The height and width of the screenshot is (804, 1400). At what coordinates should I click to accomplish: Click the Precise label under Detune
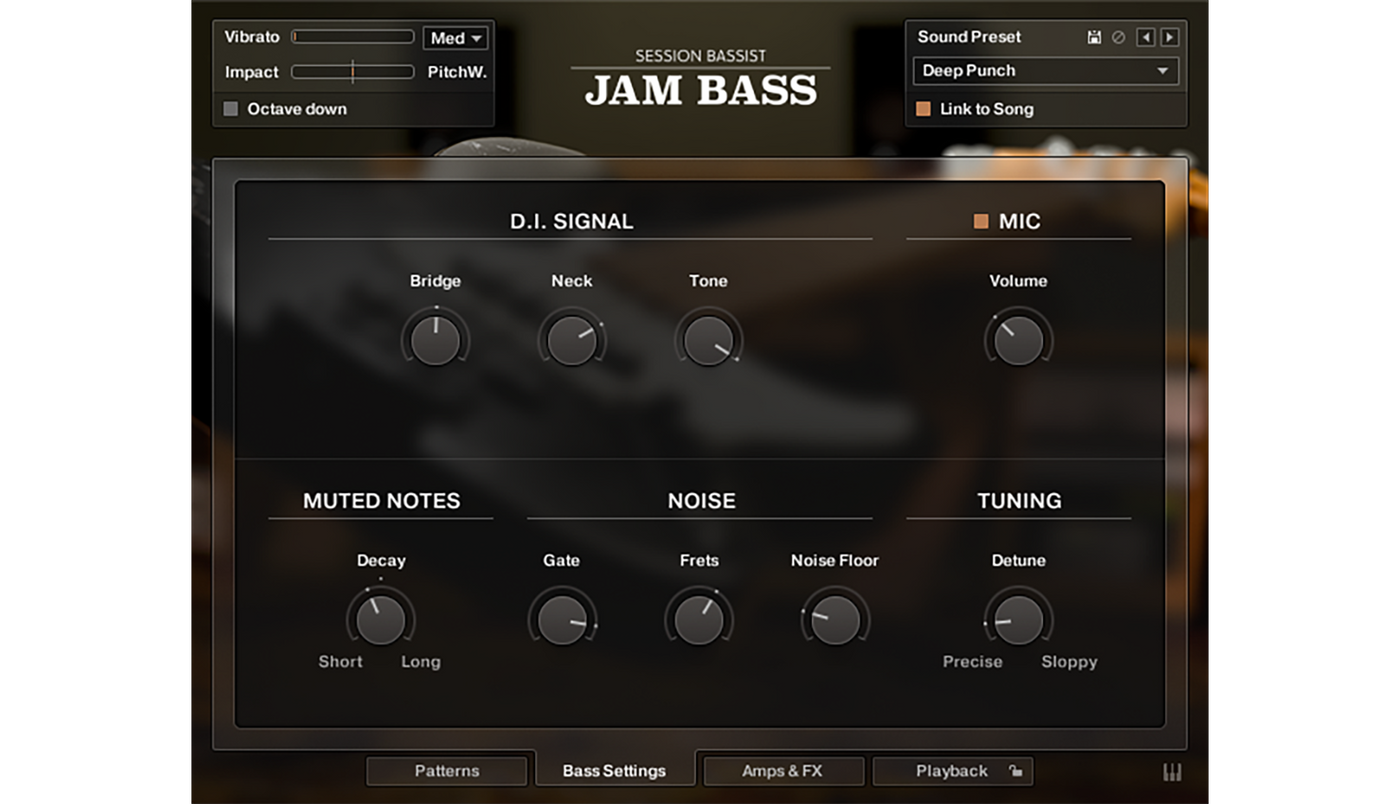(x=972, y=662)
